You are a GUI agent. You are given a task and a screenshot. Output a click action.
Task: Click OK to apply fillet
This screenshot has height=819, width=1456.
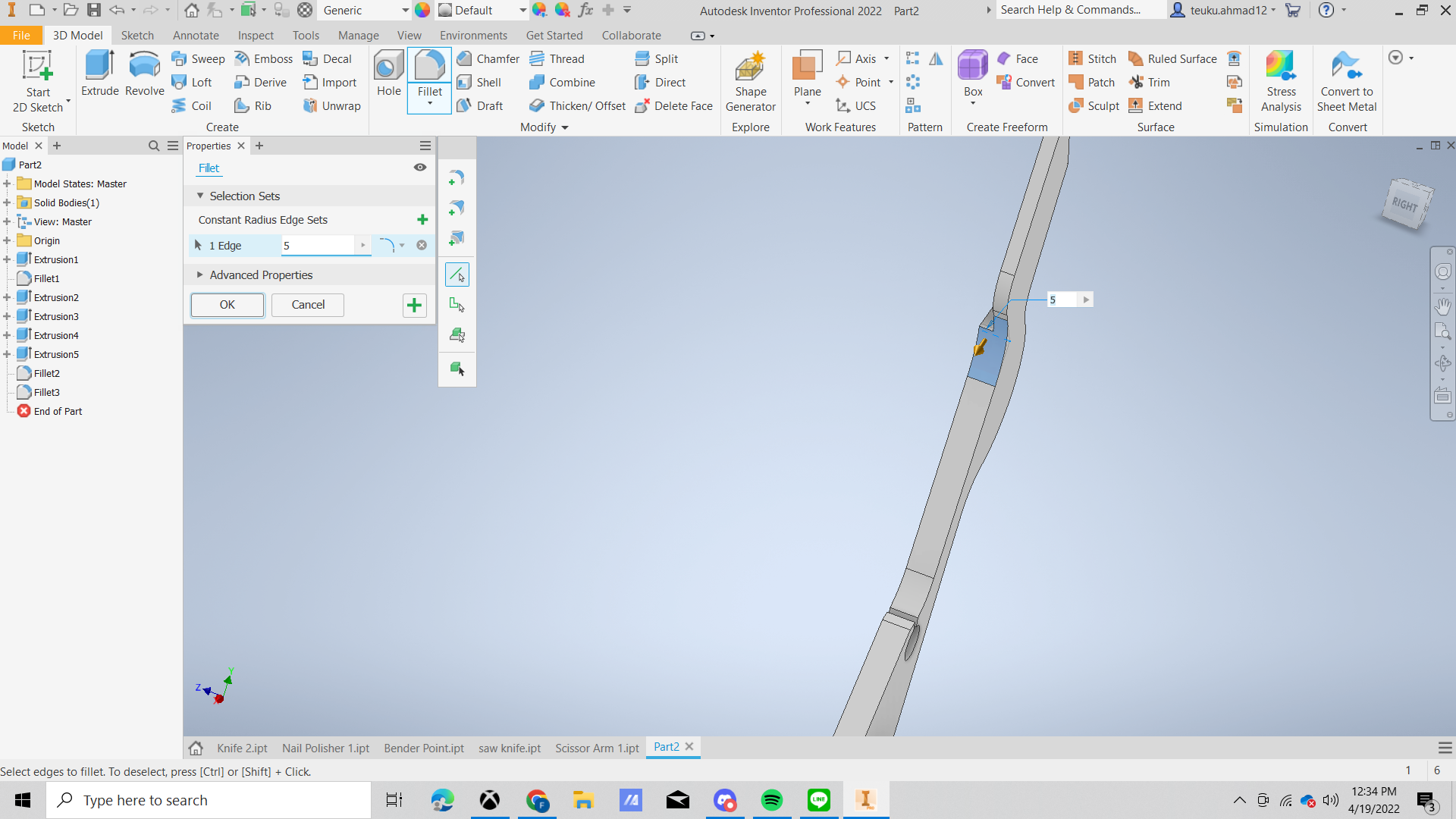pyautogui.click(x=227, y=305)
